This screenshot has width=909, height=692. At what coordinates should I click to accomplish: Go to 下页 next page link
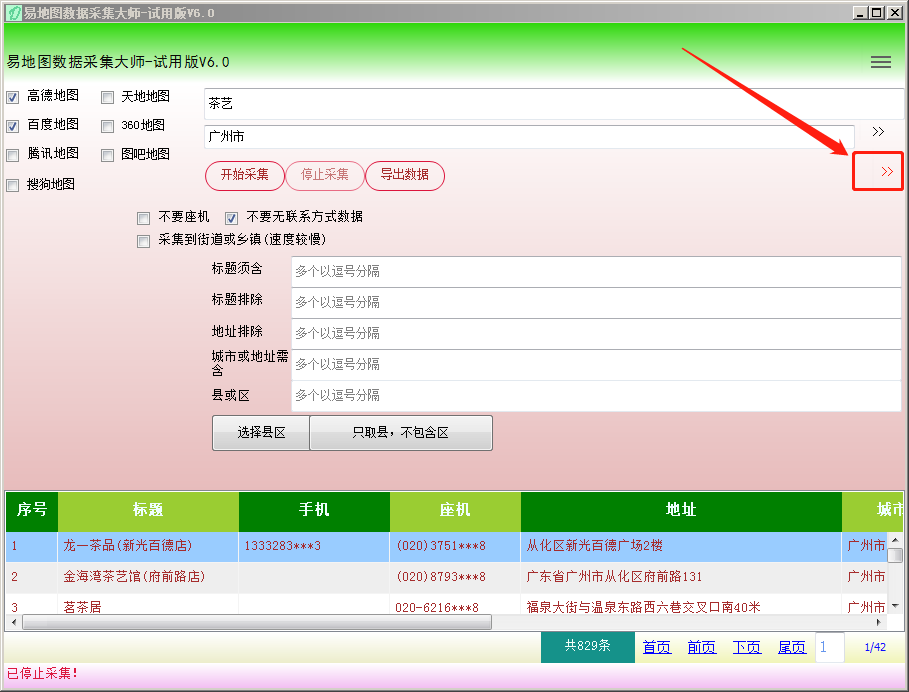[747, 647]
